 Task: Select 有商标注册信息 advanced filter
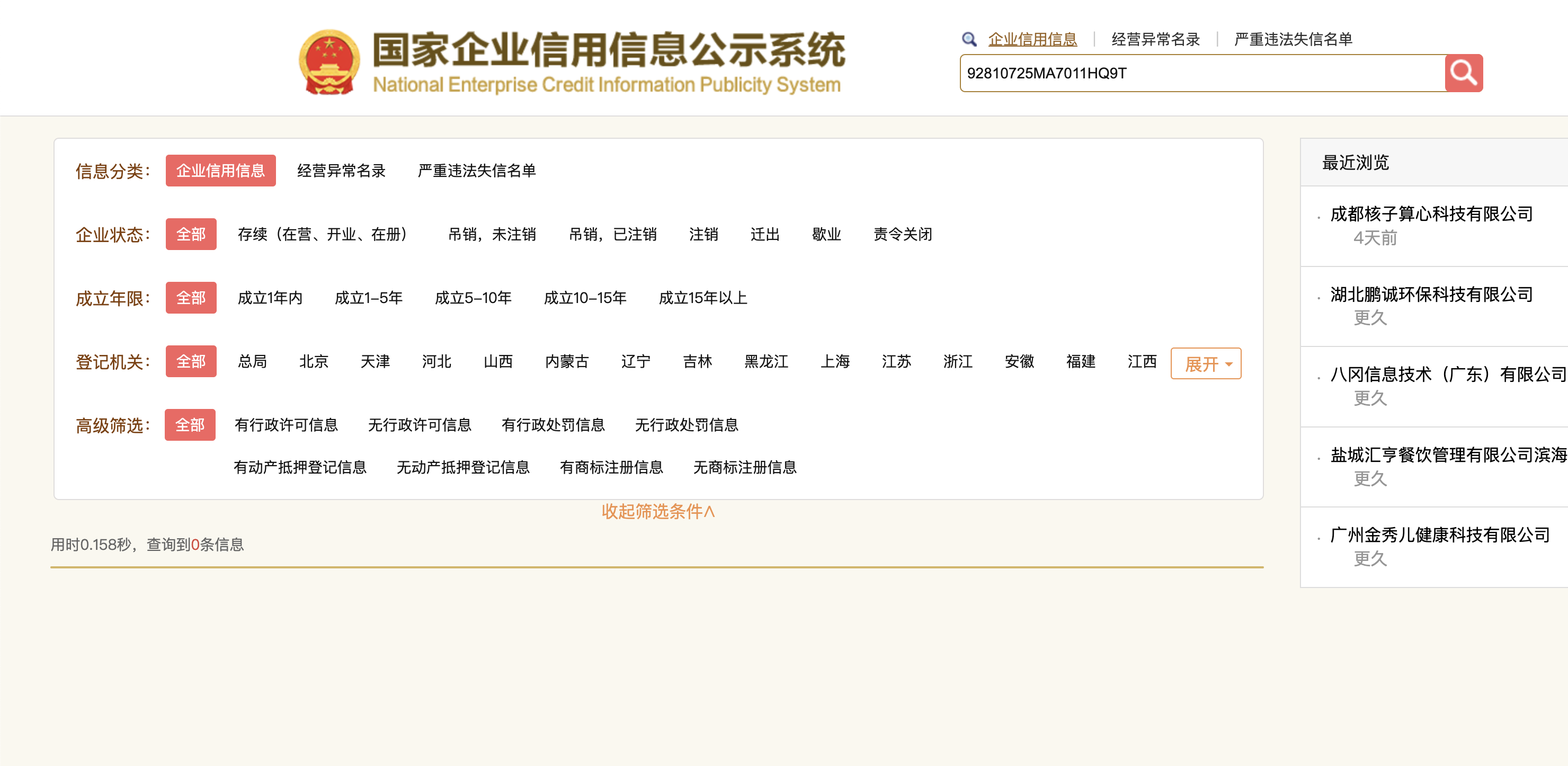pyautogui.click(x=611, y=468)
